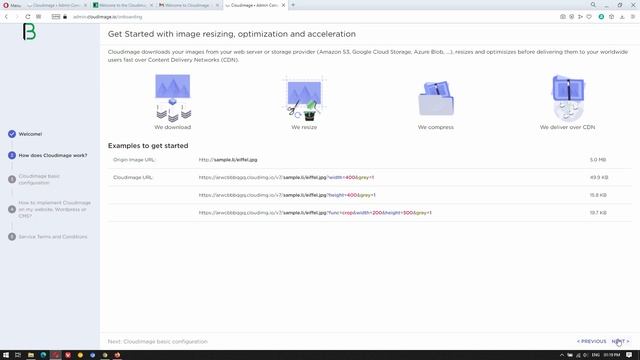
Task: Click the origin image URL sample.li/eiffel.jpg
Action: point(228,160)
